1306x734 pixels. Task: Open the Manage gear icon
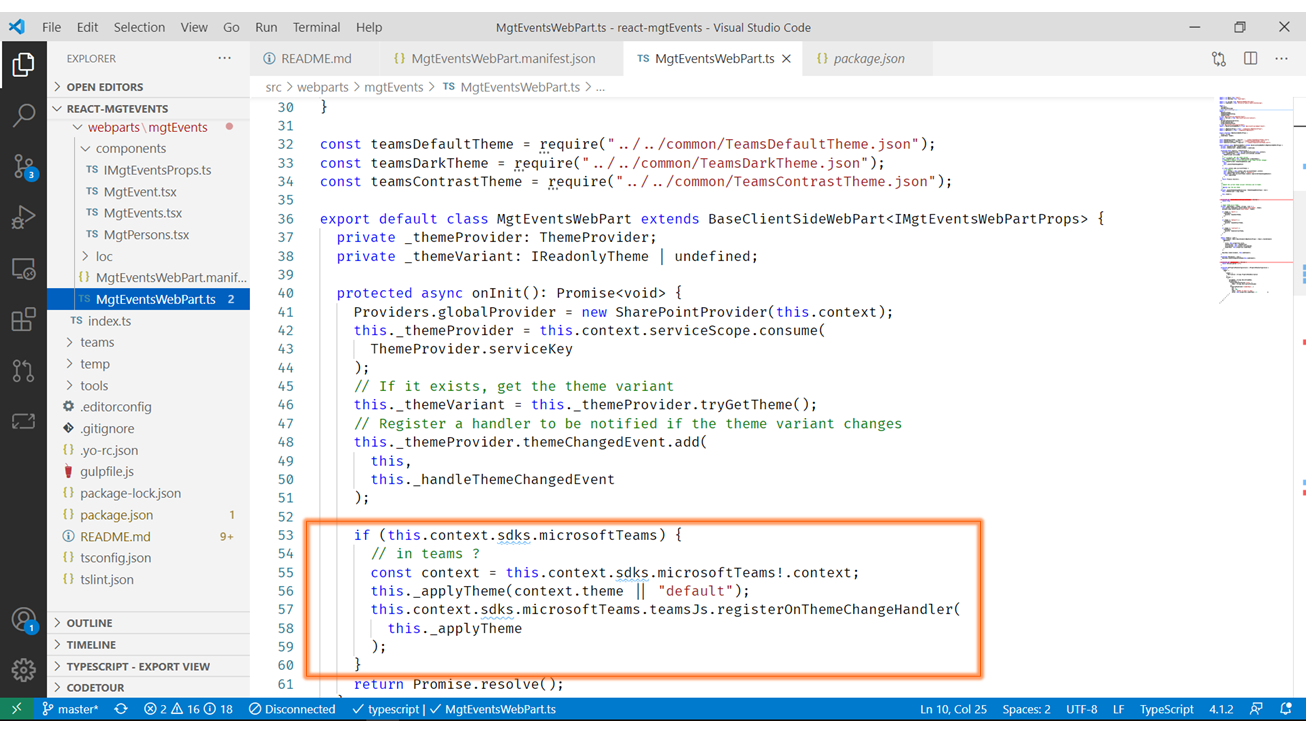click(x=23, y=669)
